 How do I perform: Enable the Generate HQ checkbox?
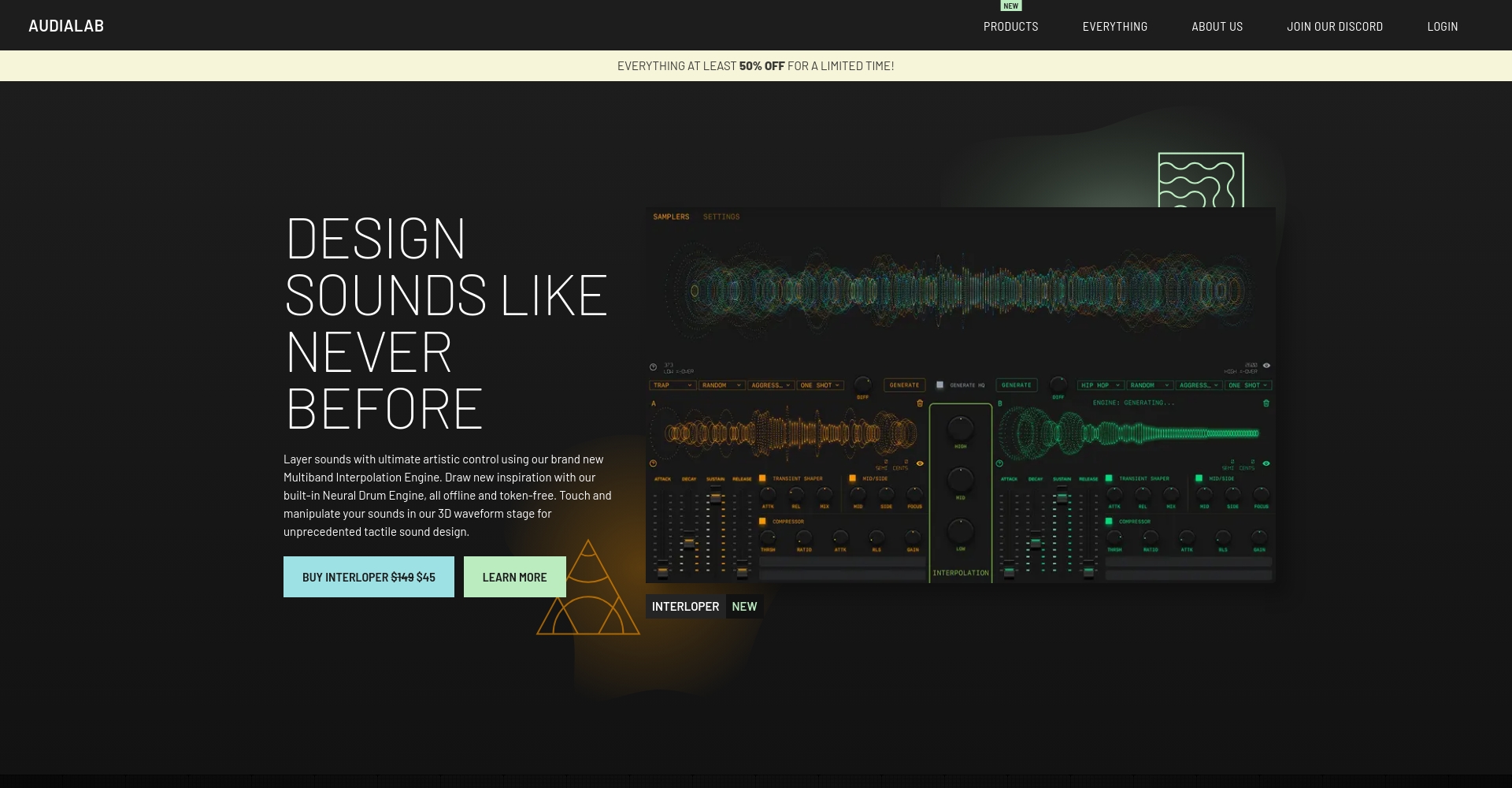tap(939, 385)
